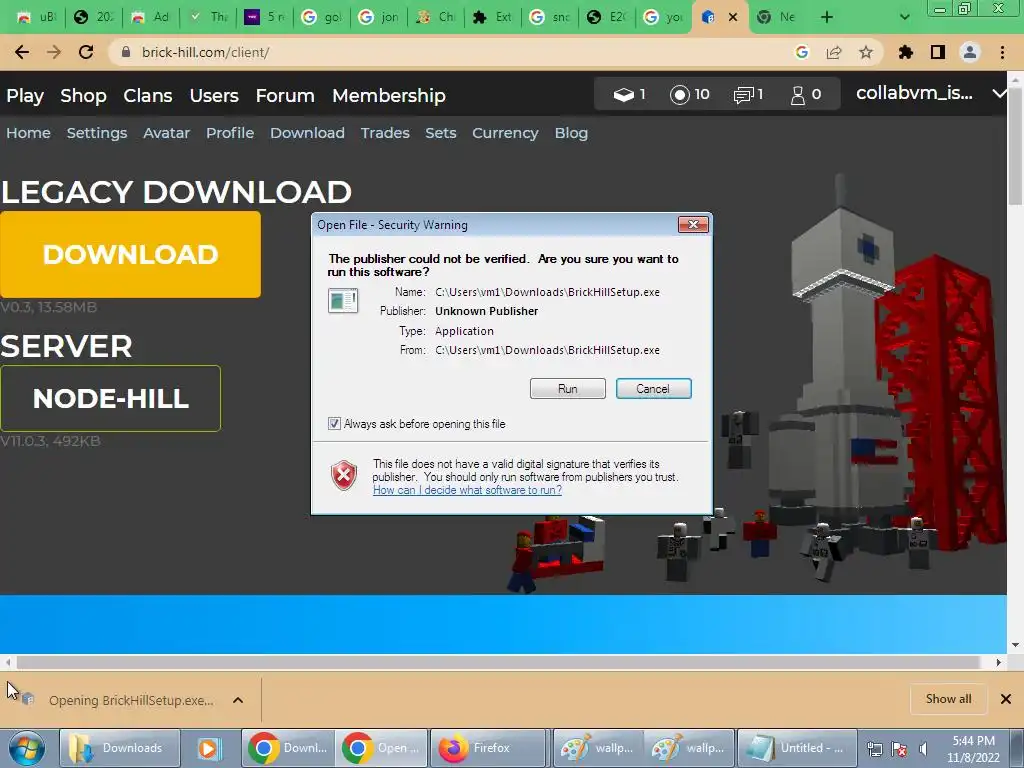
Task: Open the Chrome profile avatar icon
Action: click(970, 52)
